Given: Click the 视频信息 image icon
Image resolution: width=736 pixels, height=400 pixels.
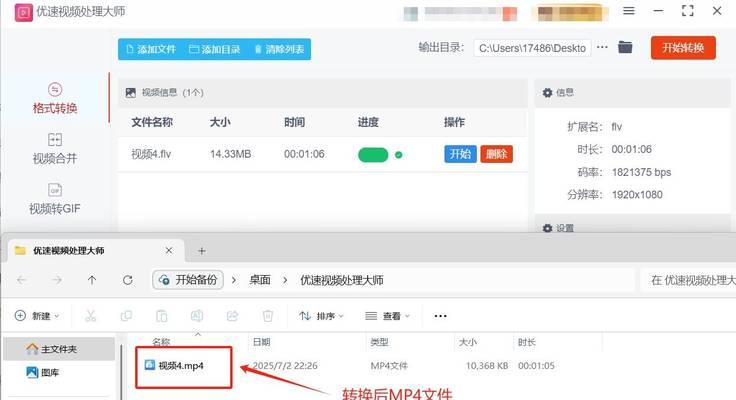Looking at the screenshot, I should [130, 92].
